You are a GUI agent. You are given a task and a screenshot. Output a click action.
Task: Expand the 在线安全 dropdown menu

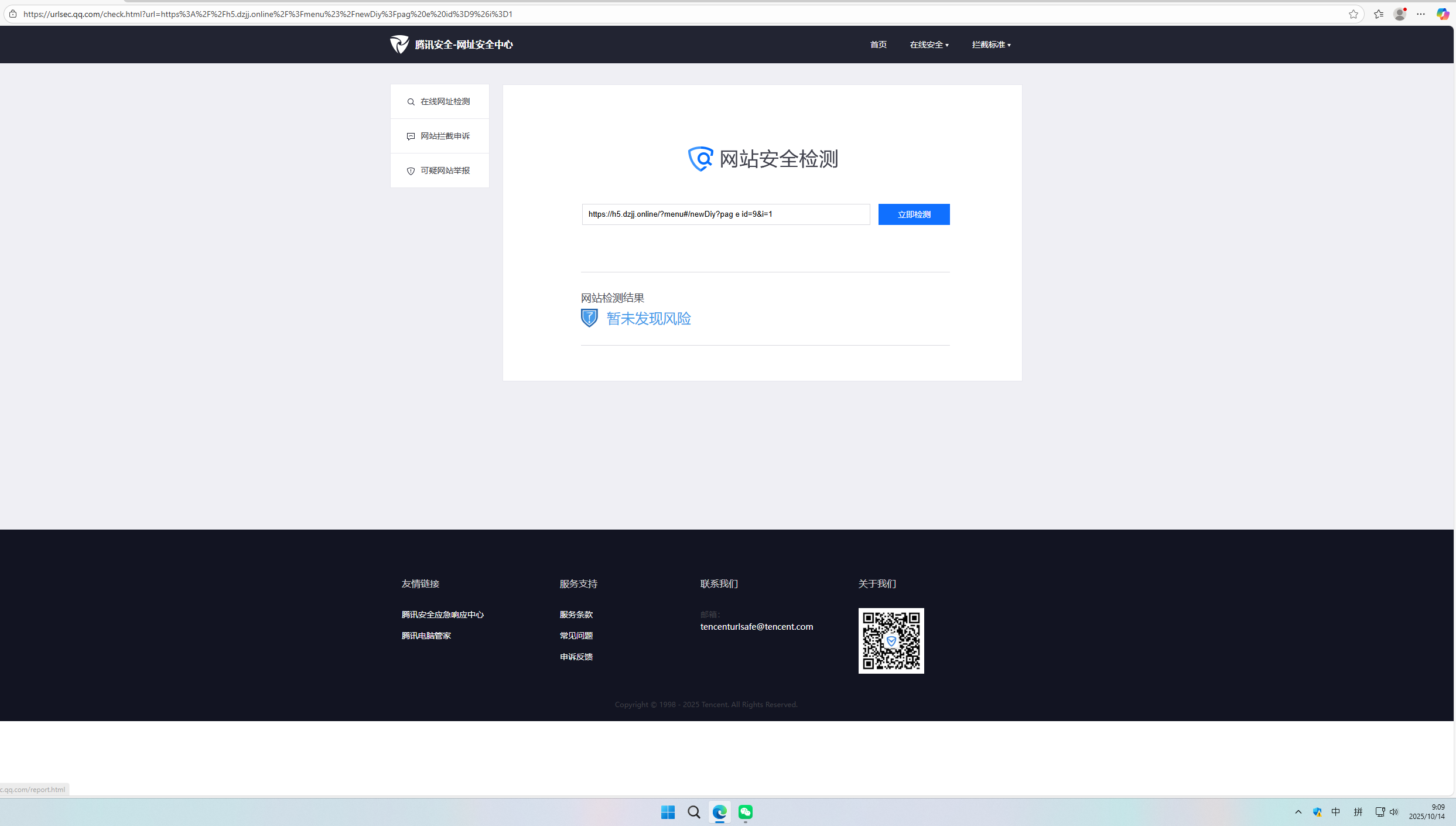pyautogui.click(x=929, y=45)
